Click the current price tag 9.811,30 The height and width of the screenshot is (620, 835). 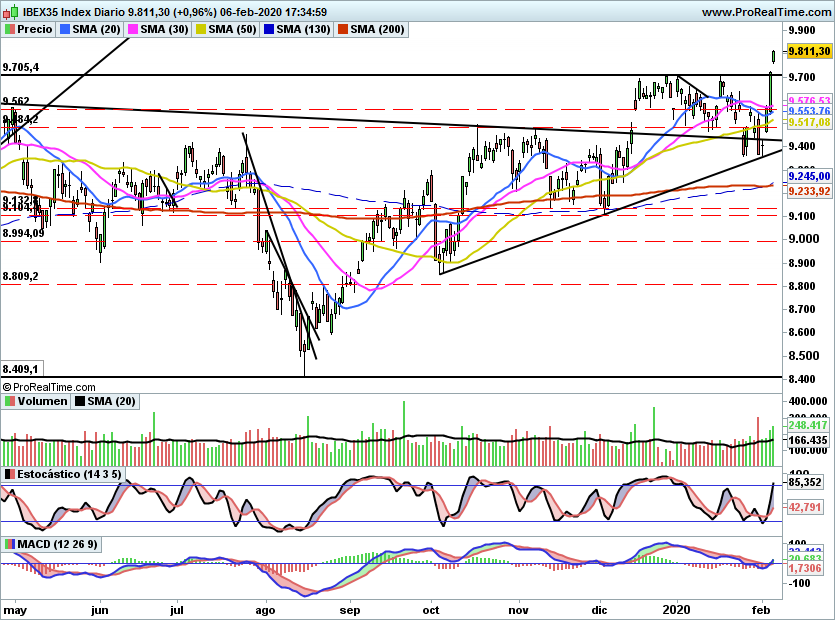click(809, 51)
